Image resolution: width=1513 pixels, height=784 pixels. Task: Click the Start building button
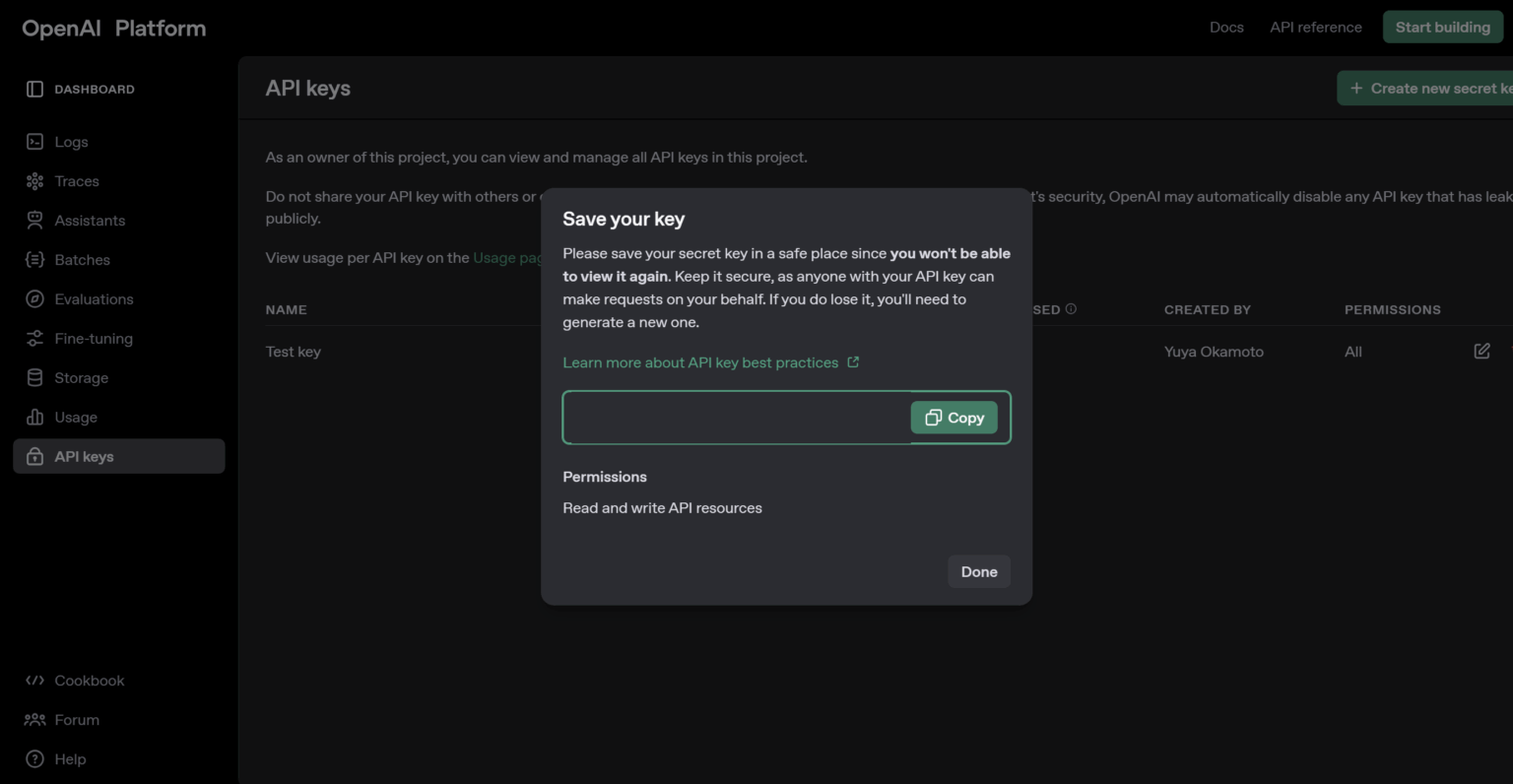pyautogui.click(x=1442, y=28)
